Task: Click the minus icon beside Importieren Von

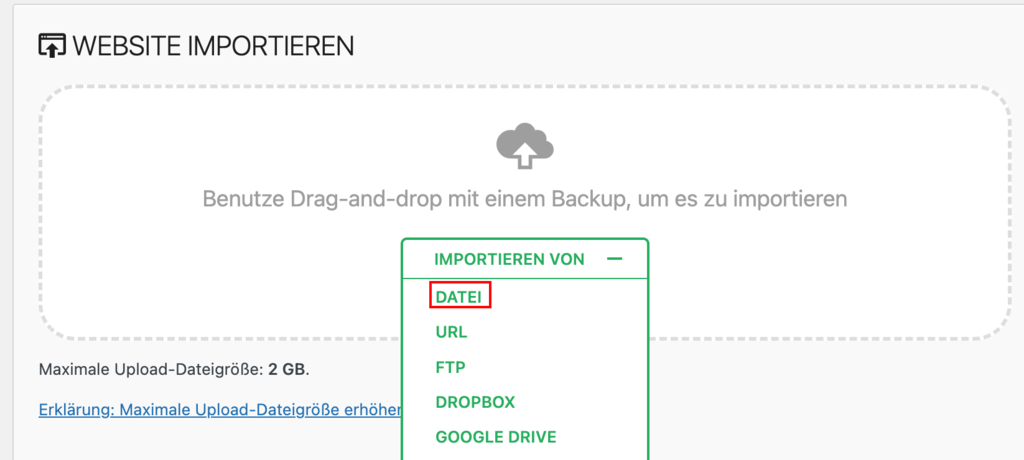Action: coord(614,259)
